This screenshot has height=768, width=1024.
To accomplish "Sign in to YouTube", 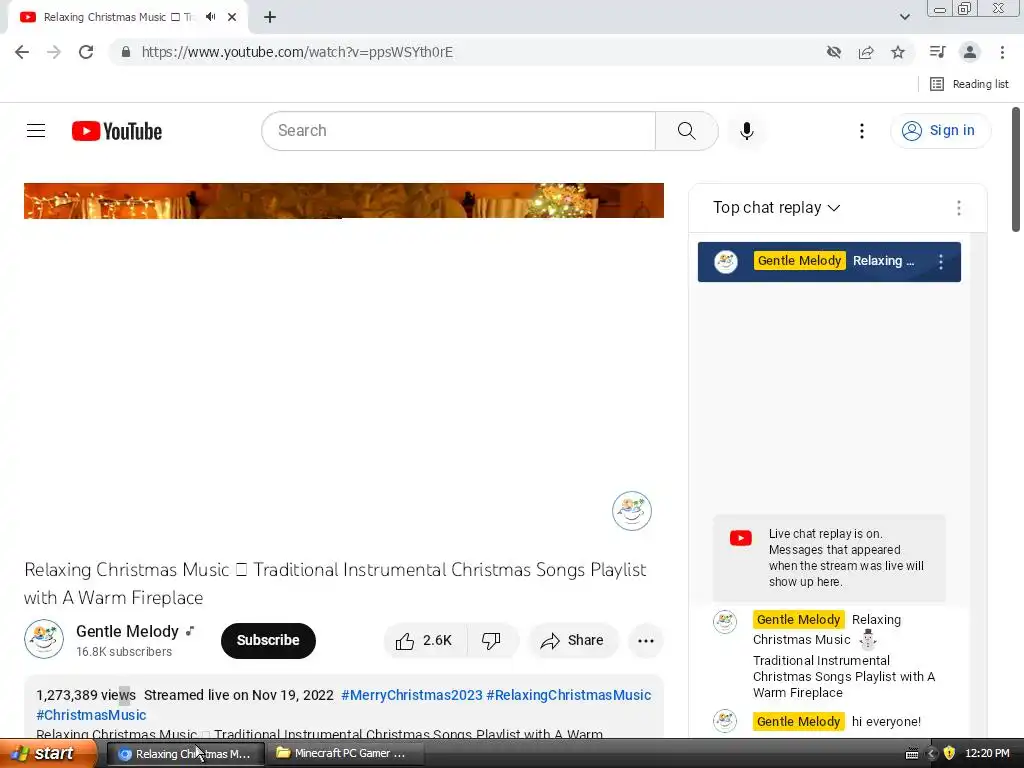I will [x=939, y=131].
